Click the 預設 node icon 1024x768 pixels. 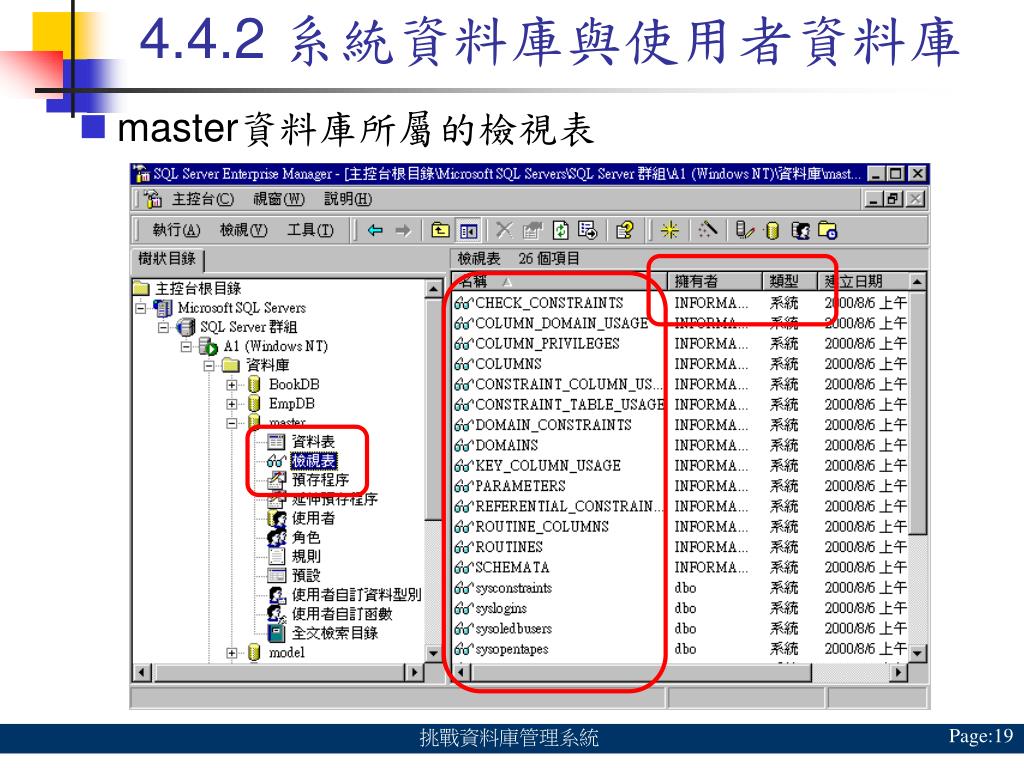pos(277,575)
